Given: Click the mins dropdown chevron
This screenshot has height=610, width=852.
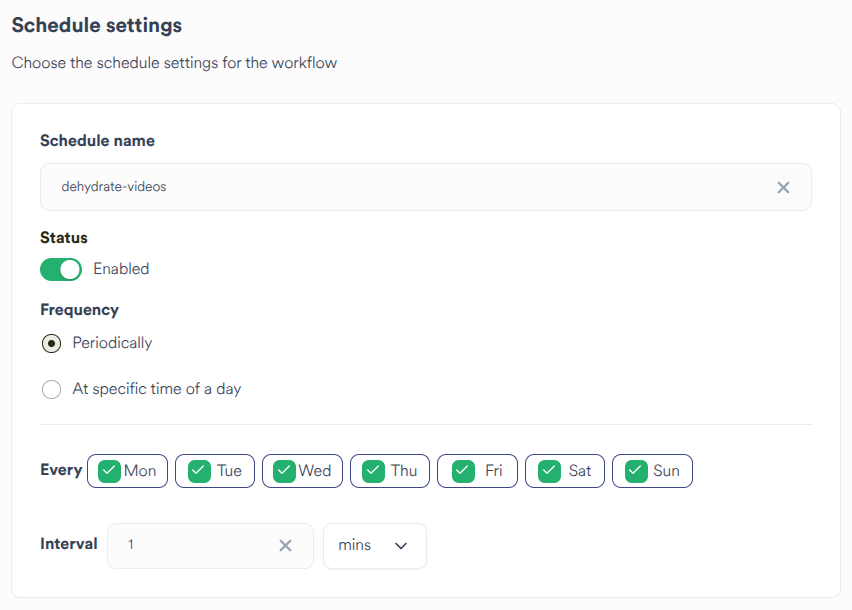Looking at the screenshot, I should click(401, 546).
